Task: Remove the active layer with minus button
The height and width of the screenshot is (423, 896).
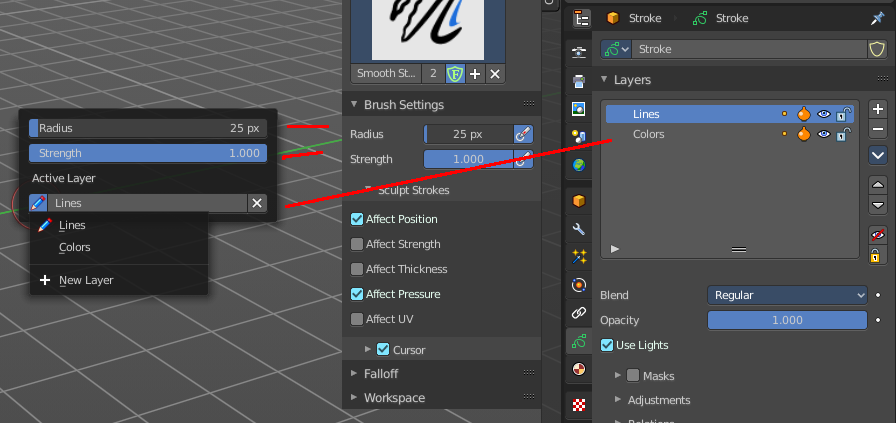Action: [x=878, y=130]
